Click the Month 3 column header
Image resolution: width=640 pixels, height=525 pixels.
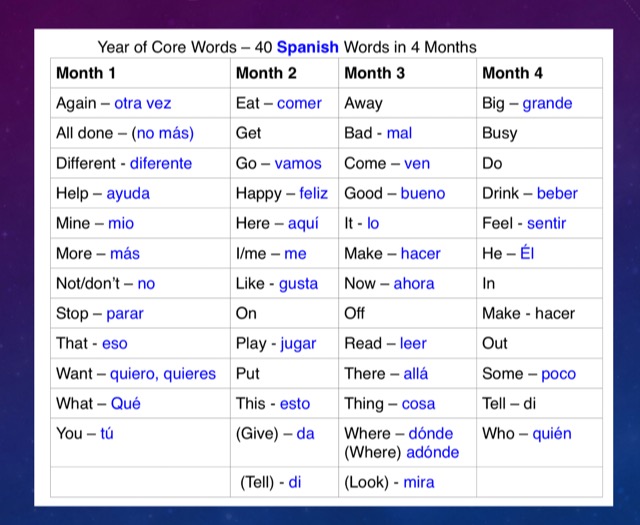(407, 73)
